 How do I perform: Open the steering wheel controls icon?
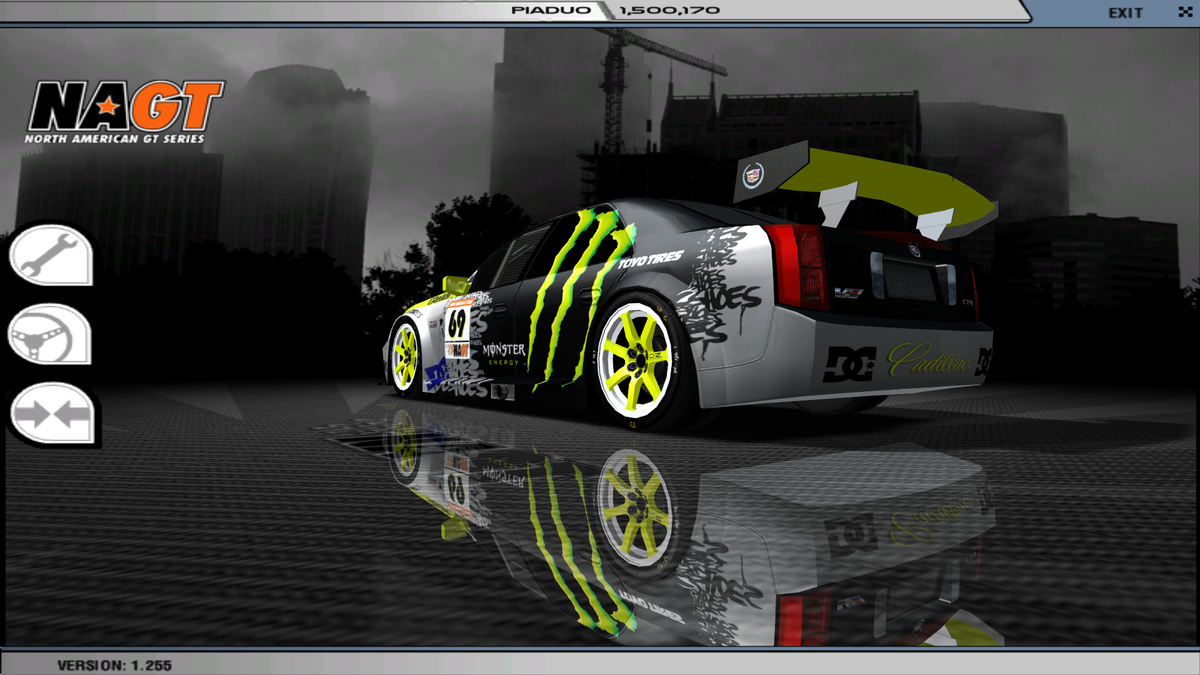50,334
